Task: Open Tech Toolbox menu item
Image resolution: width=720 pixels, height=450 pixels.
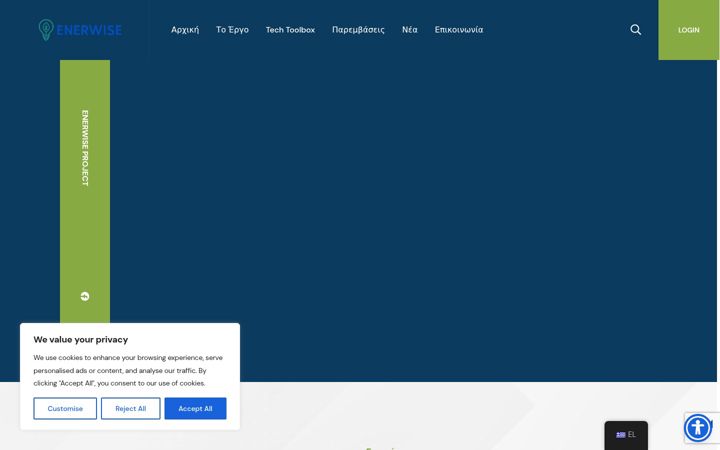Action: click(x=290, y=30)
